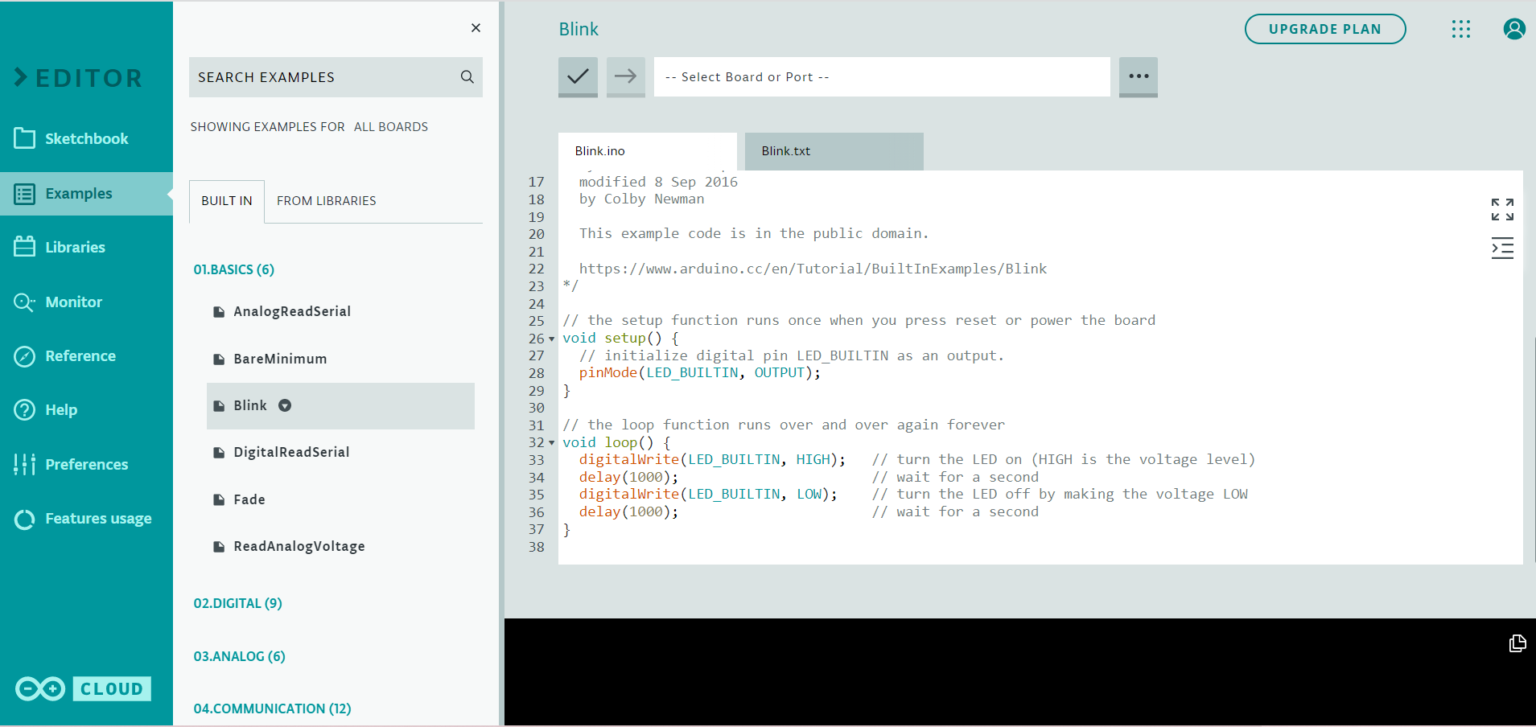Open the Libraries section
Viewport: 1536px width, 727px height.
click(75, 246)
